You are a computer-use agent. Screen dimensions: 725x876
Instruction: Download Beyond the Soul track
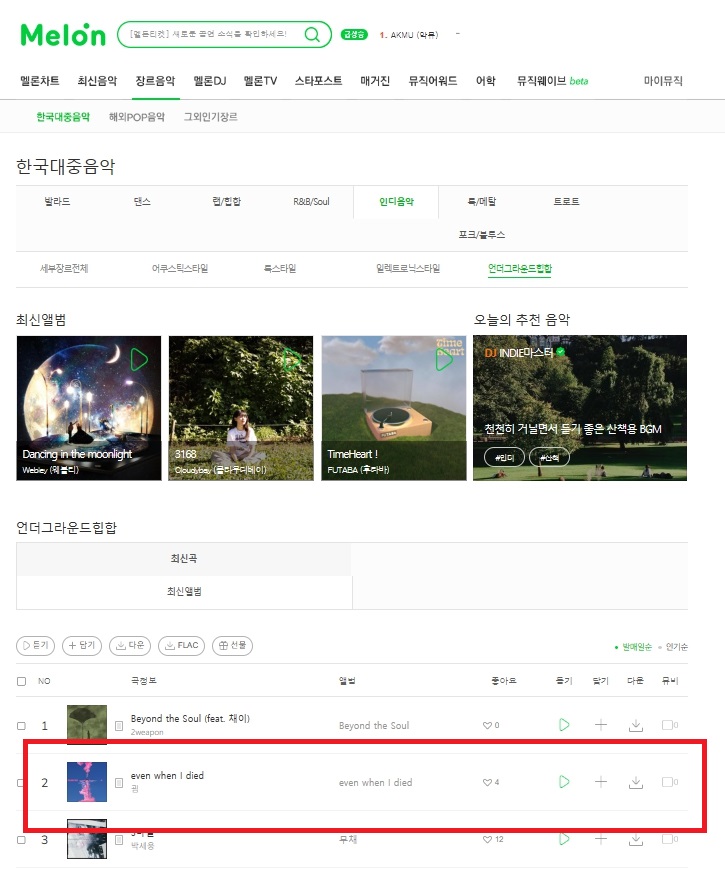pyautogui.click(x=636, y=725)
